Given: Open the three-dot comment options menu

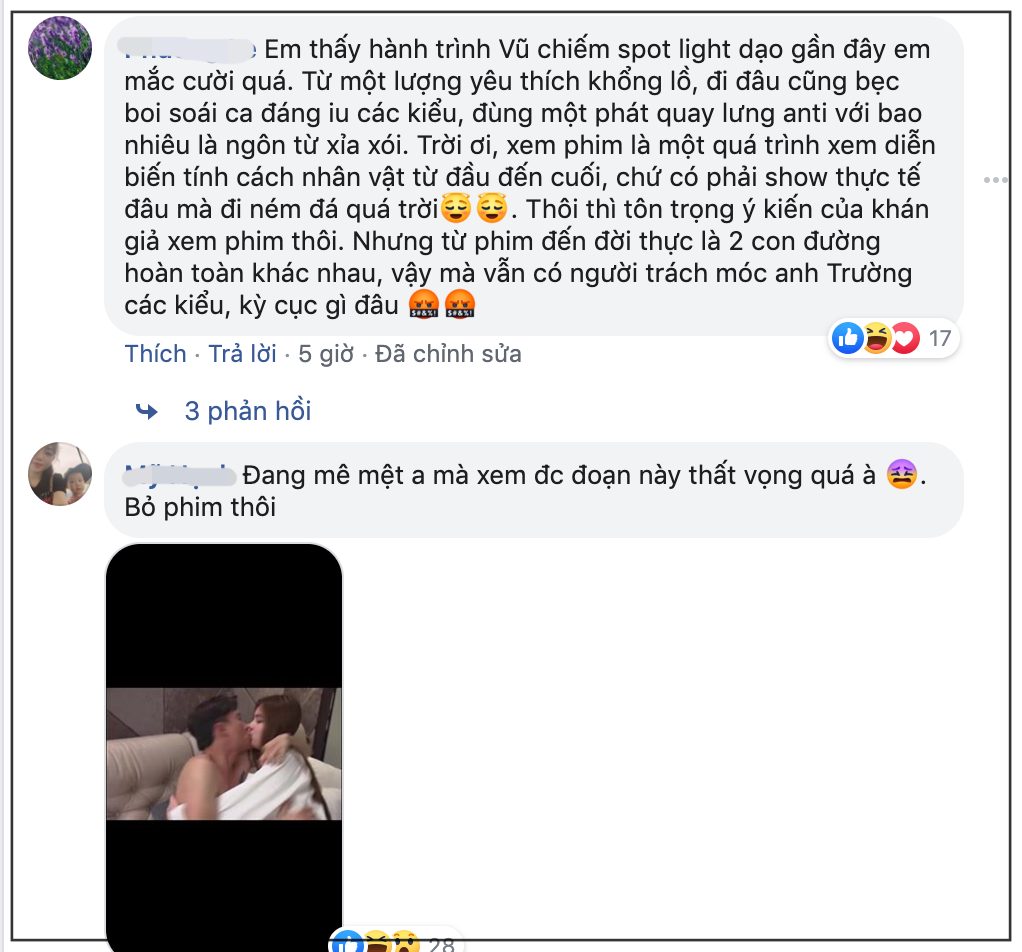Looking at the screenshot, I should click(x=995, y=180).
